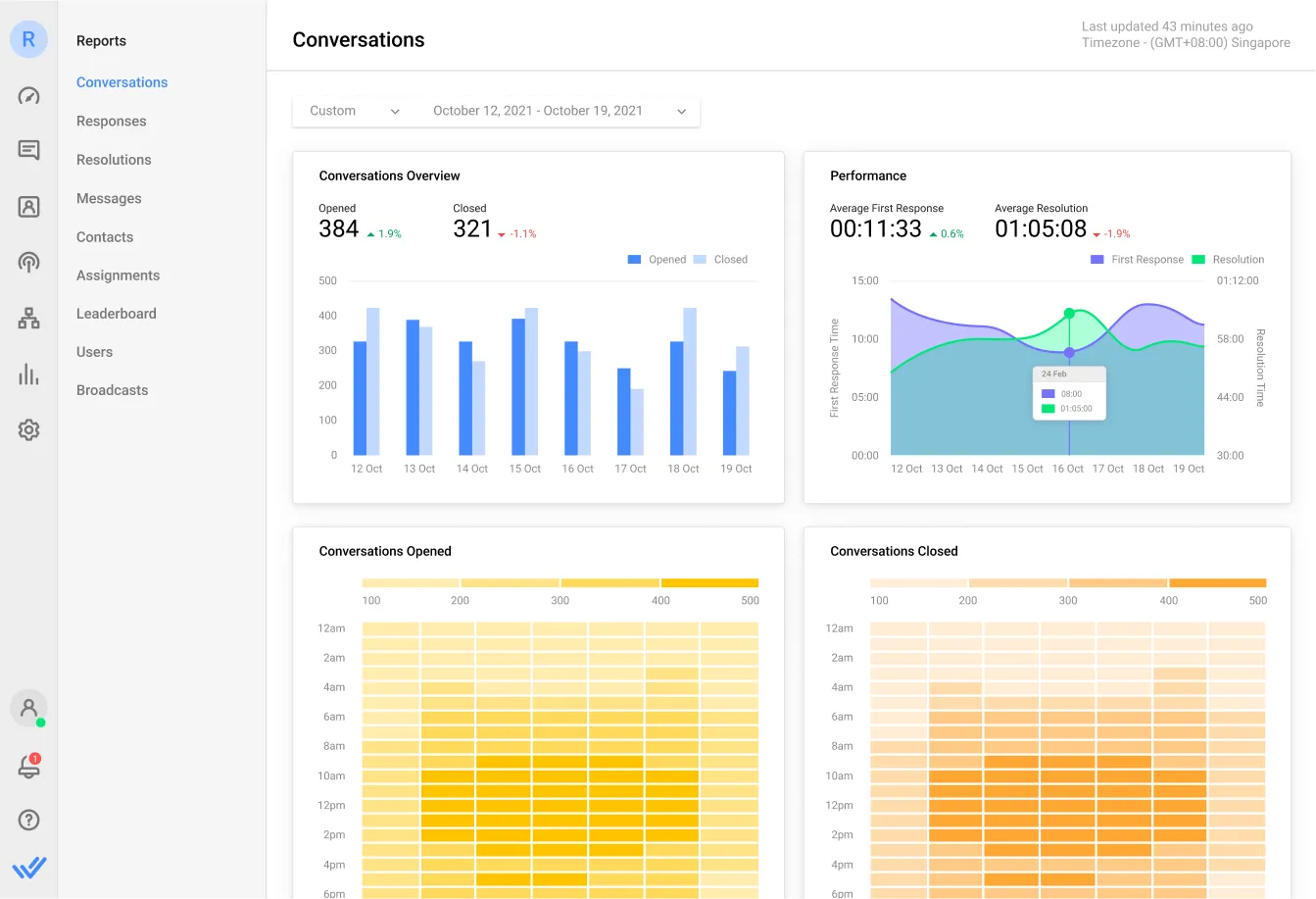Open the Messages inbox icon
The image size is (1316, 899).
28,150
